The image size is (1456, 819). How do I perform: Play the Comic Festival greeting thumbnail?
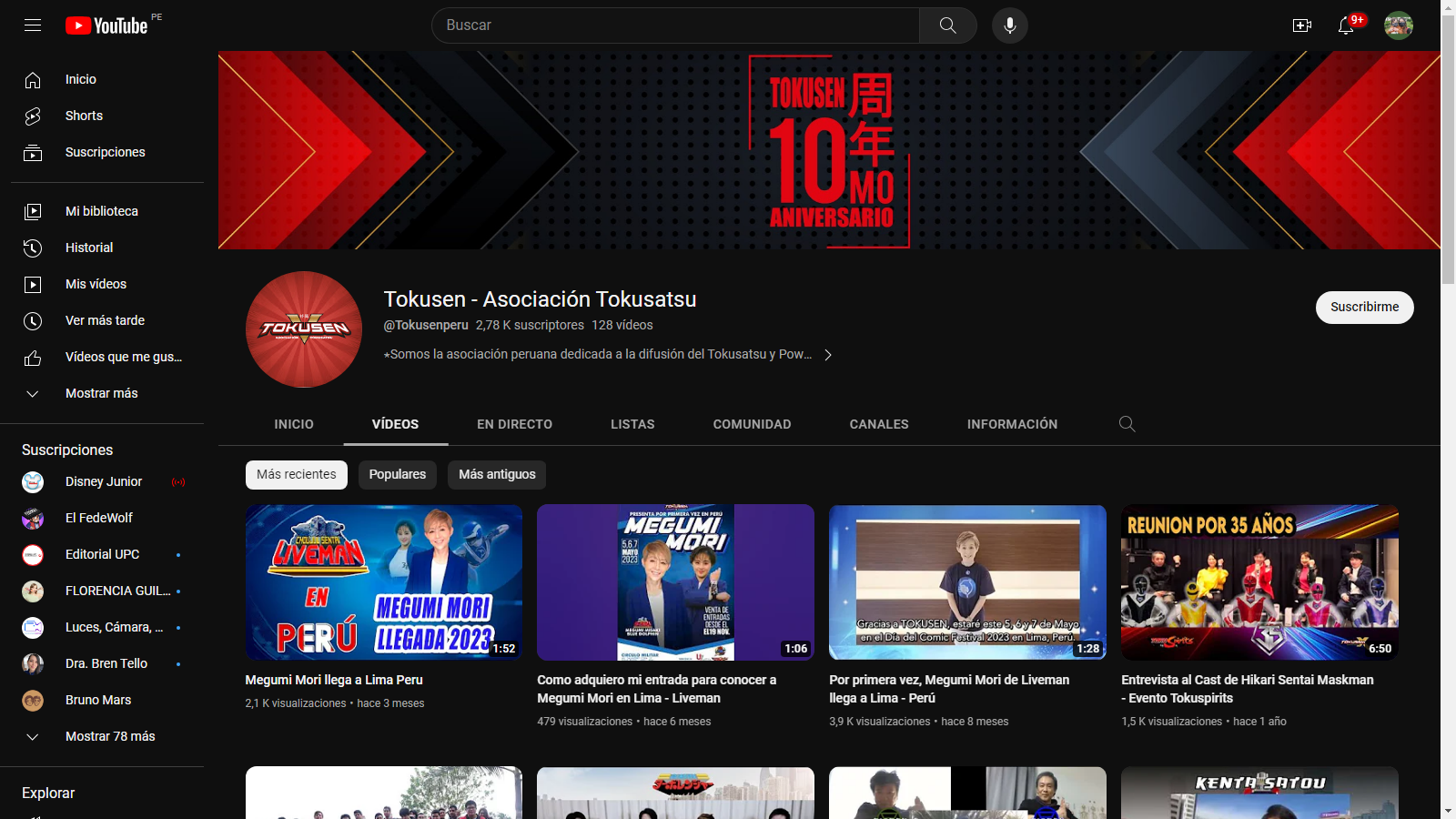click(x=967, y=582)
